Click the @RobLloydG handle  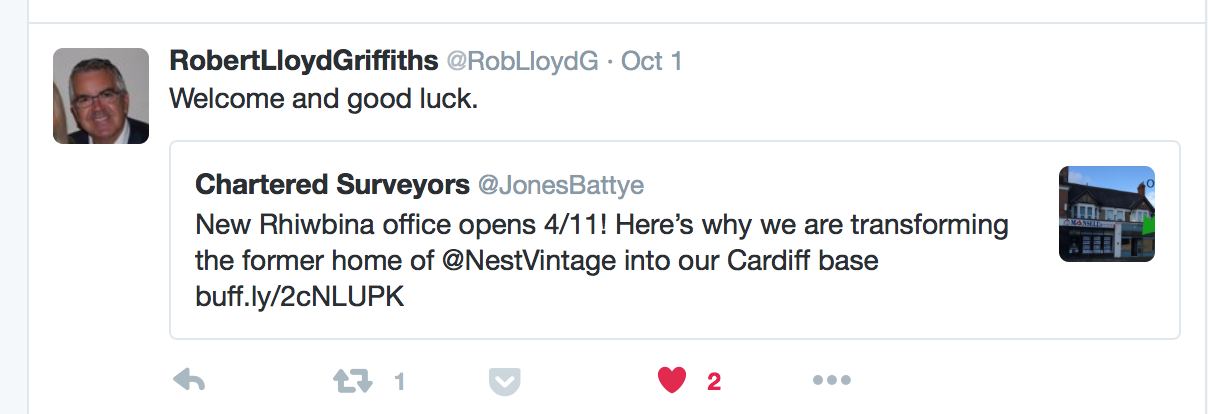[x=522, y=61]
